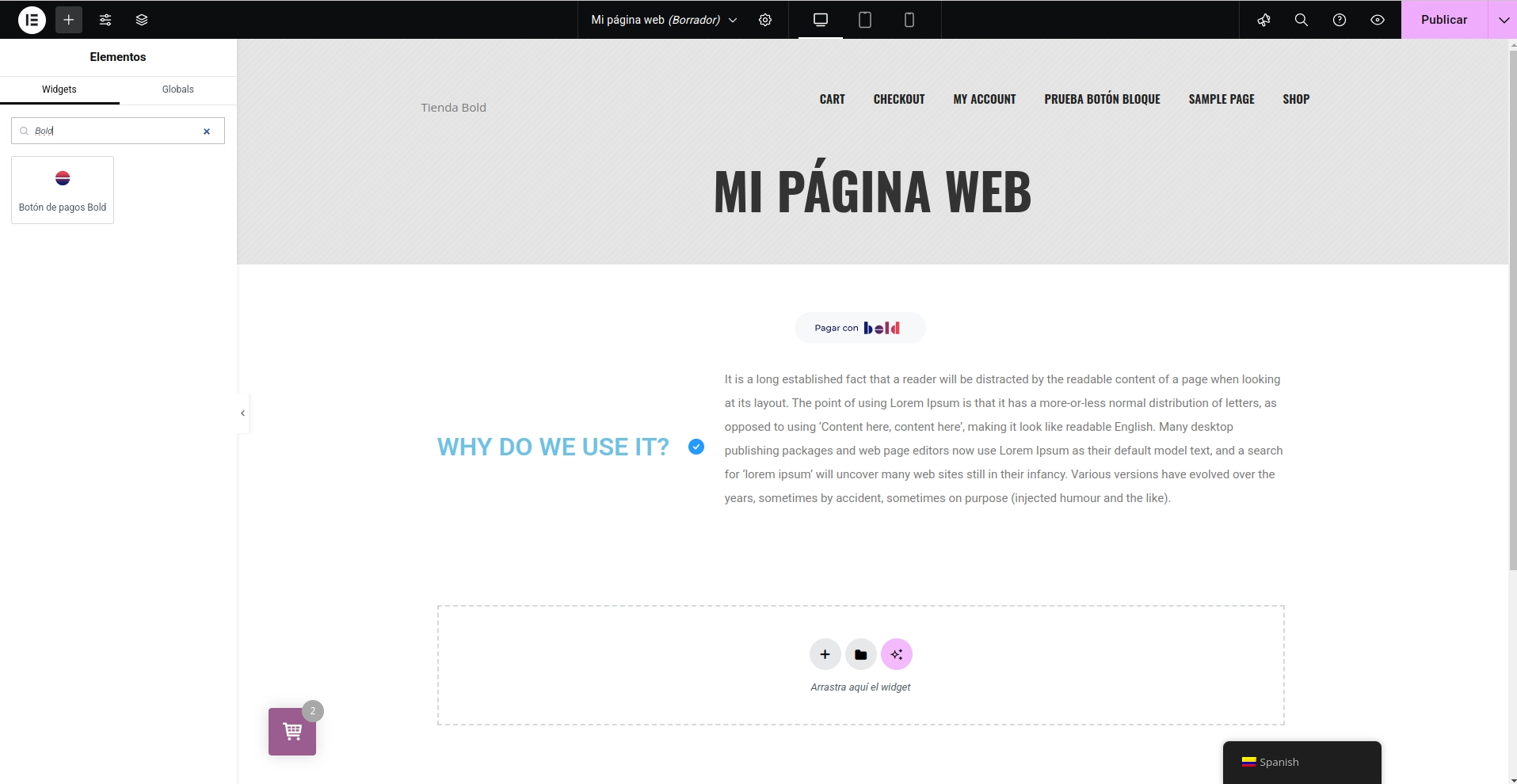Open page settings gear icon
Viewport: 1517px width, 784px height.
pos(765,20)
